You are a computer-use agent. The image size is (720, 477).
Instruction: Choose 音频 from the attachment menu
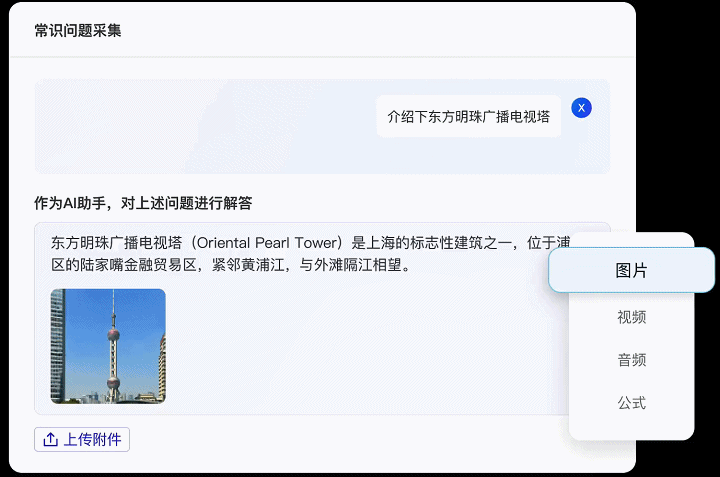631,359
